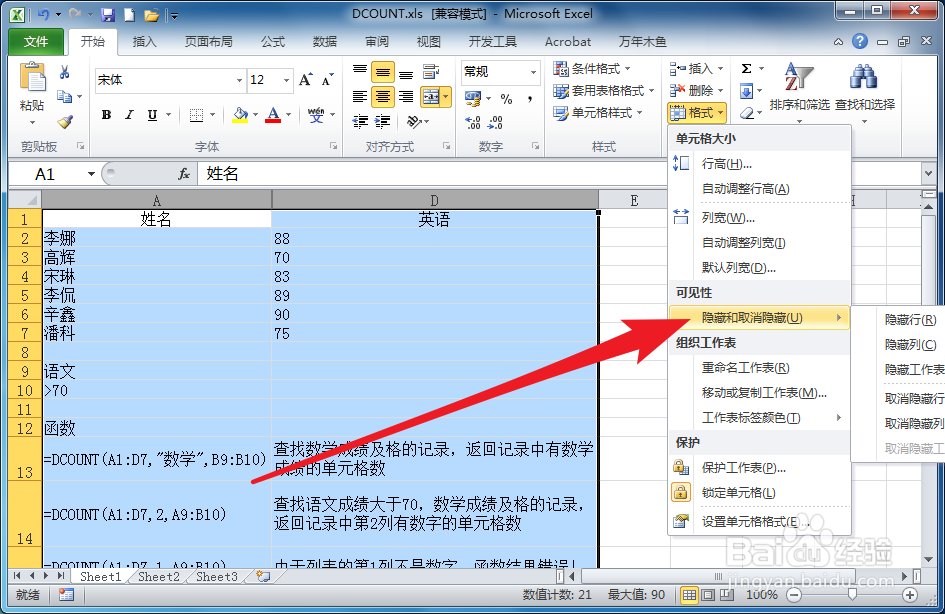Image resolution: width=945 pixels, height=614 pixels.
Task: Click the Save floppy disk icon
Action: pos(107,14)
